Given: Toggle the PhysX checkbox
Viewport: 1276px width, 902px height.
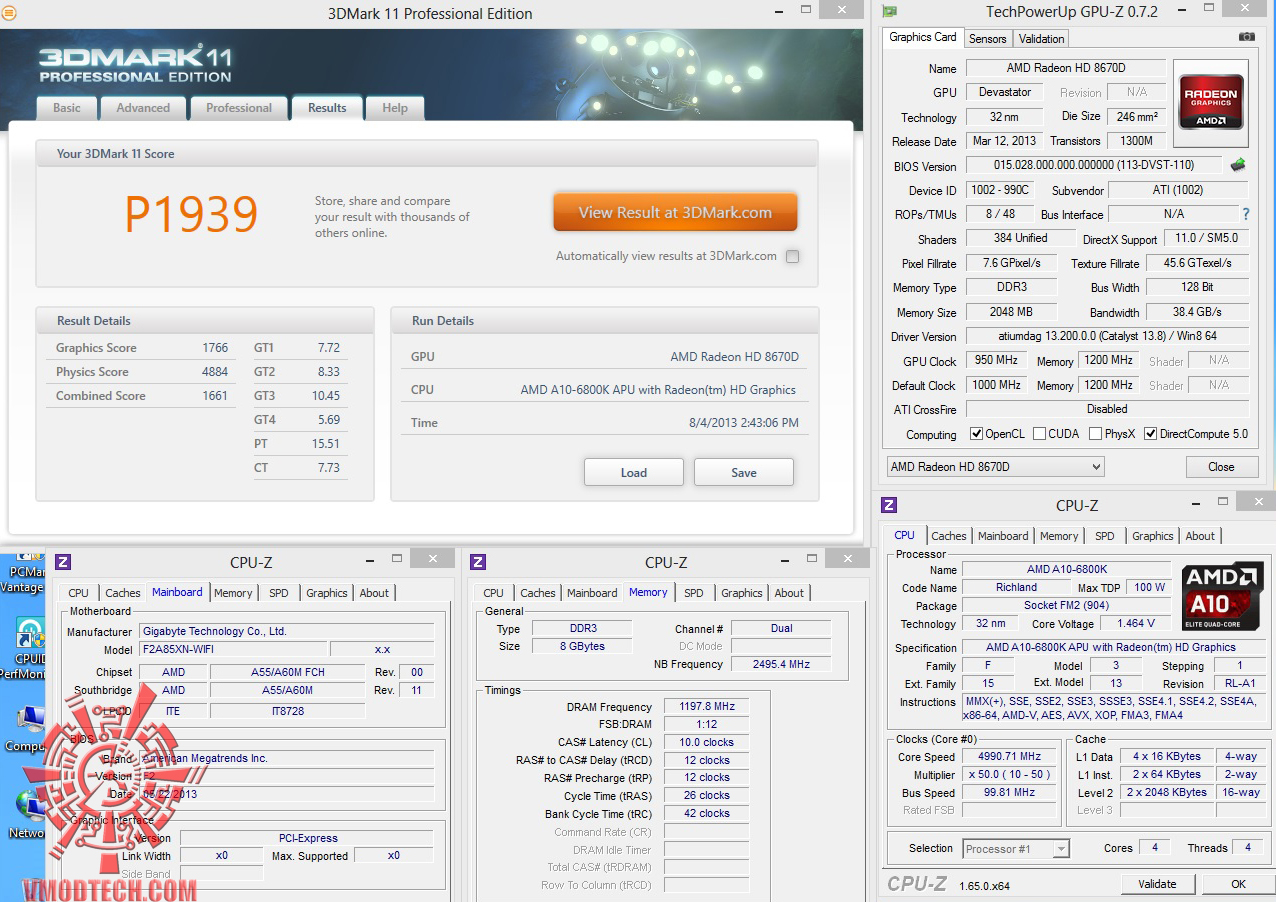Looking at the screenshot, I should point(1095,434).
